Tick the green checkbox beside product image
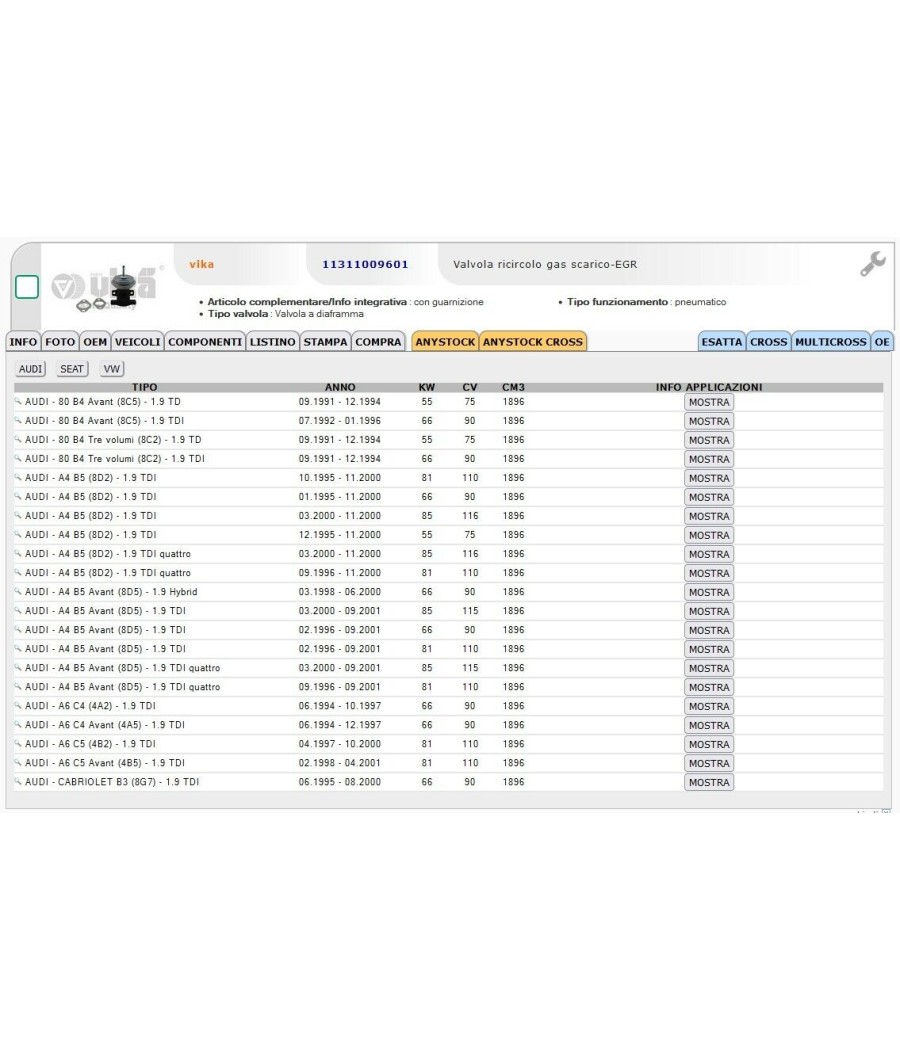This screenshot has width=900, height=1050. [27, 287]
